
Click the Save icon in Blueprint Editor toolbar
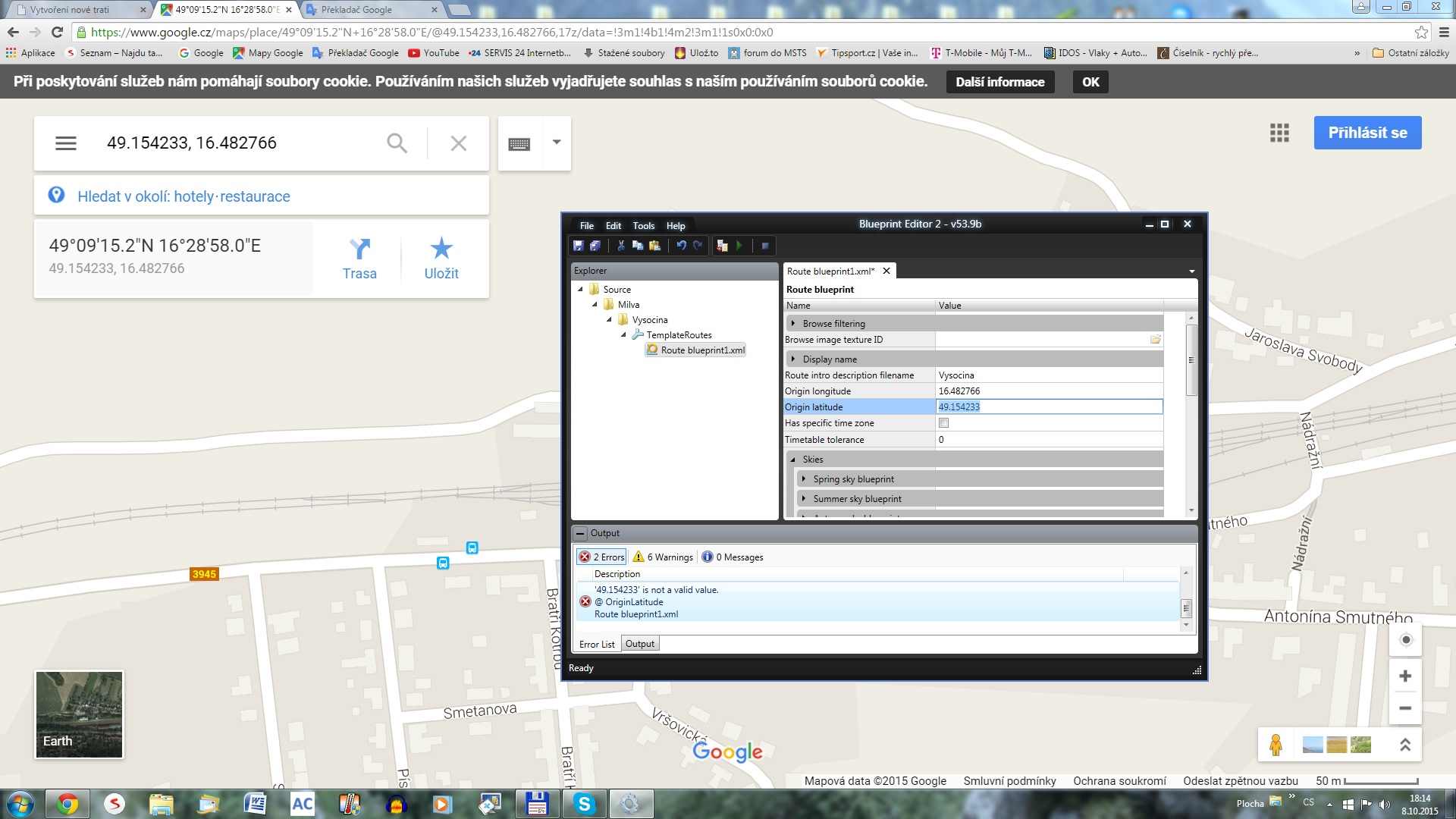578,246
